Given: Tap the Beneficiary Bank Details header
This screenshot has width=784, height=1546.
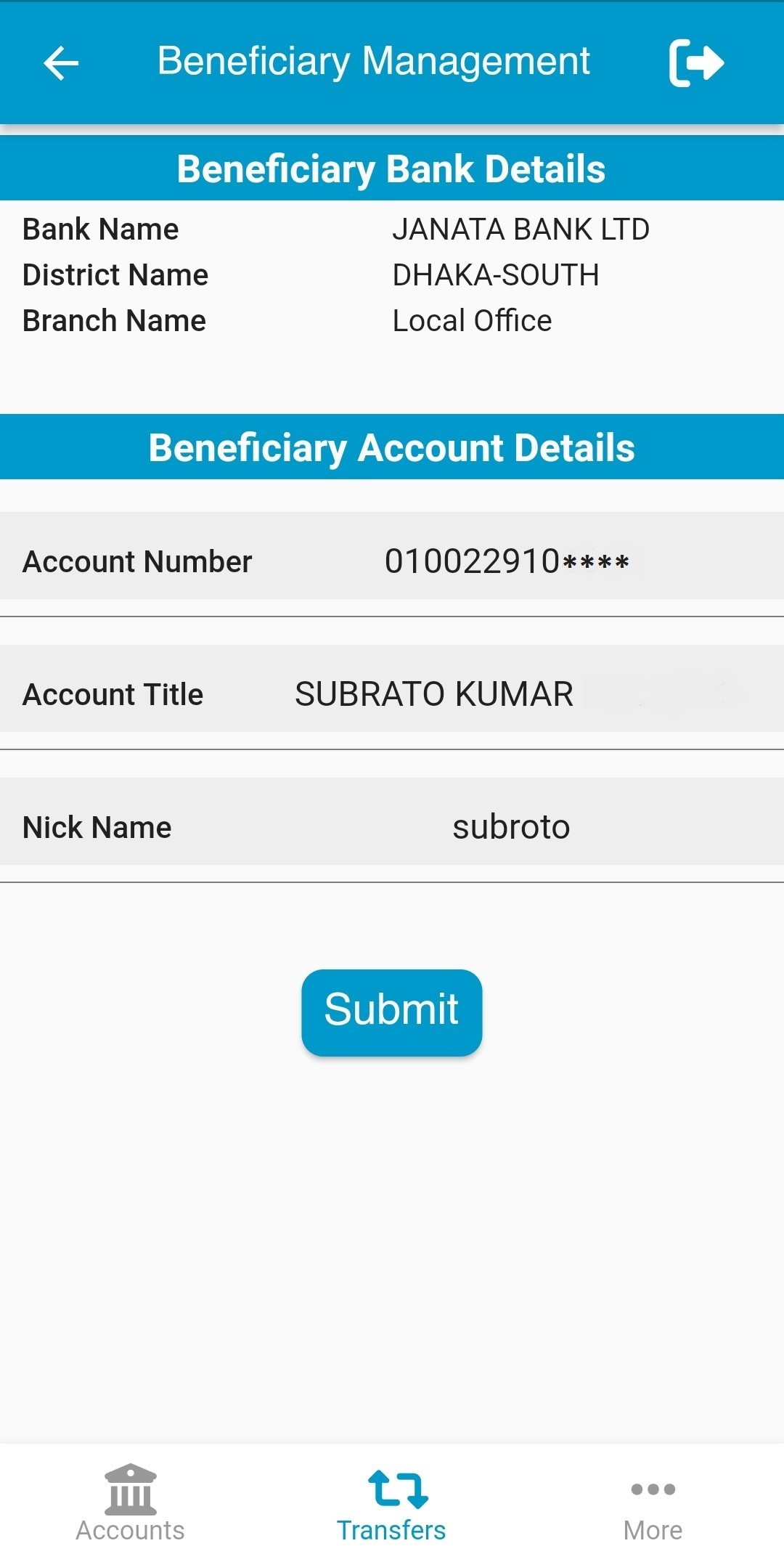Looking at the screenshot, I should [391, 169].
